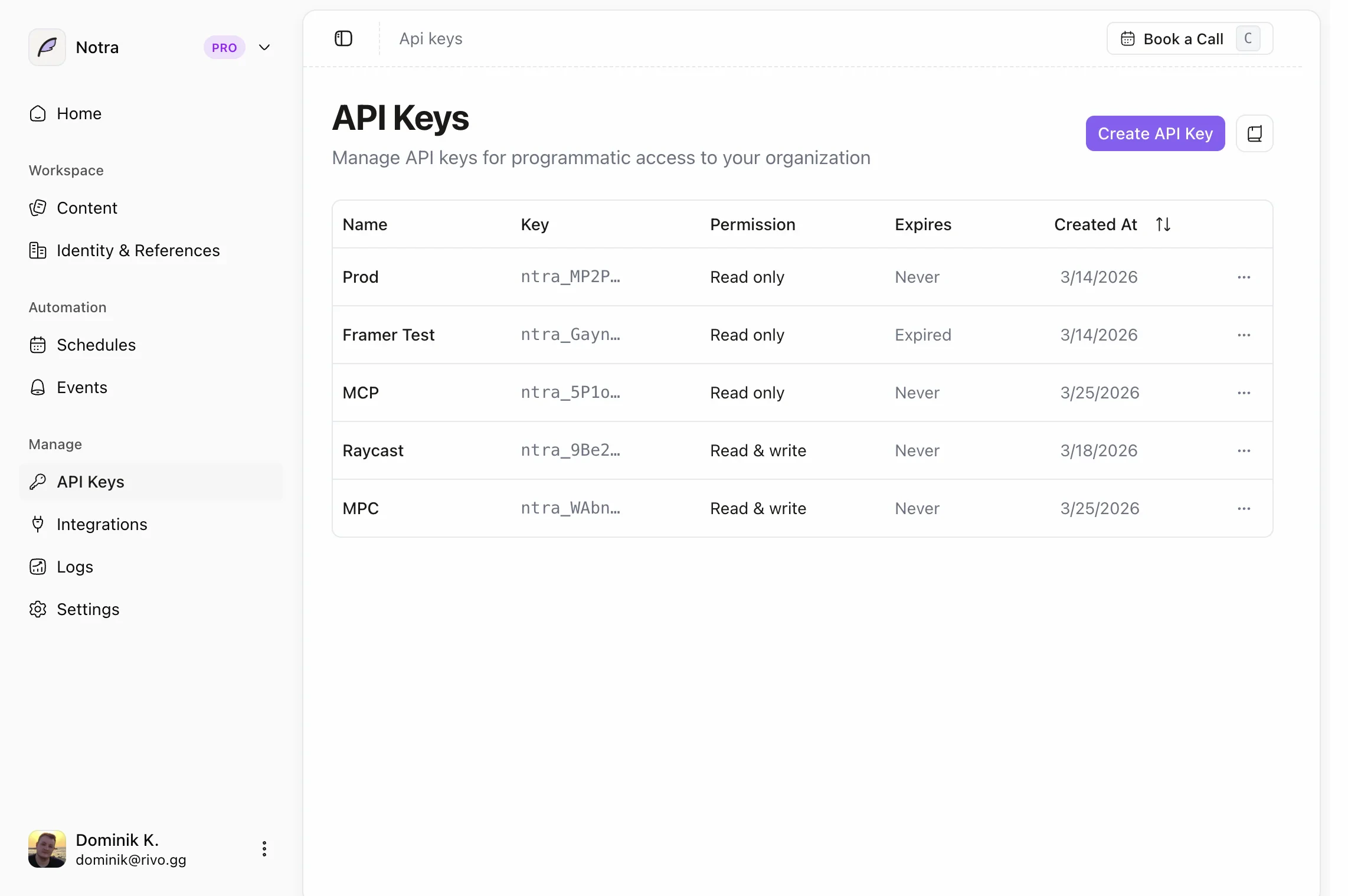The width and height of the screenshot is (1348, 896).
Task: Open Identity & References via its sidebar icon
Action: (x=37, y=250)
